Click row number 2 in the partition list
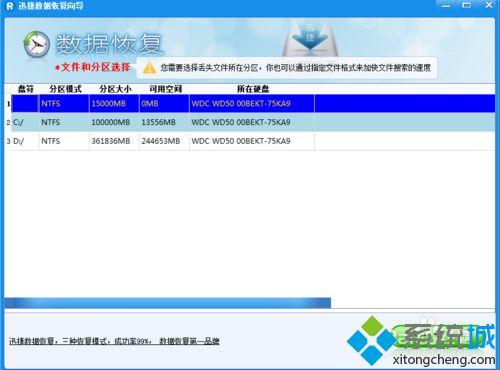This screenshot has height=370, width=500. tap(8, 122)
